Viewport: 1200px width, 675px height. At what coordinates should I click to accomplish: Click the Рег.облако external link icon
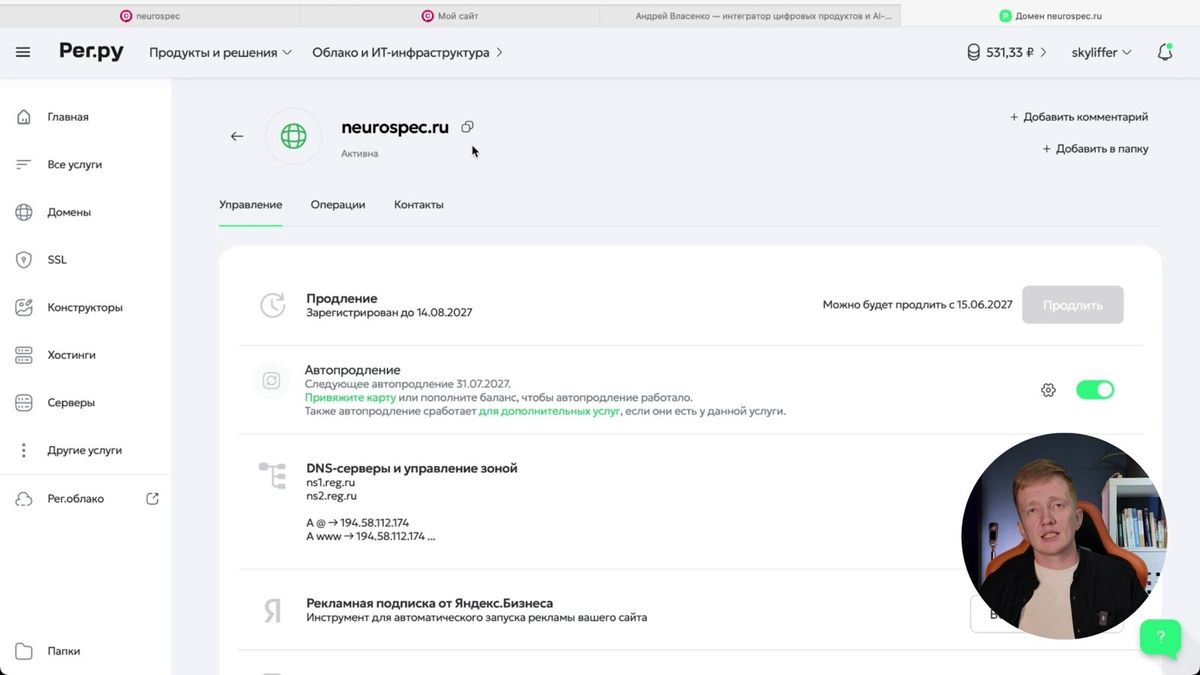(x=152, y=498)
